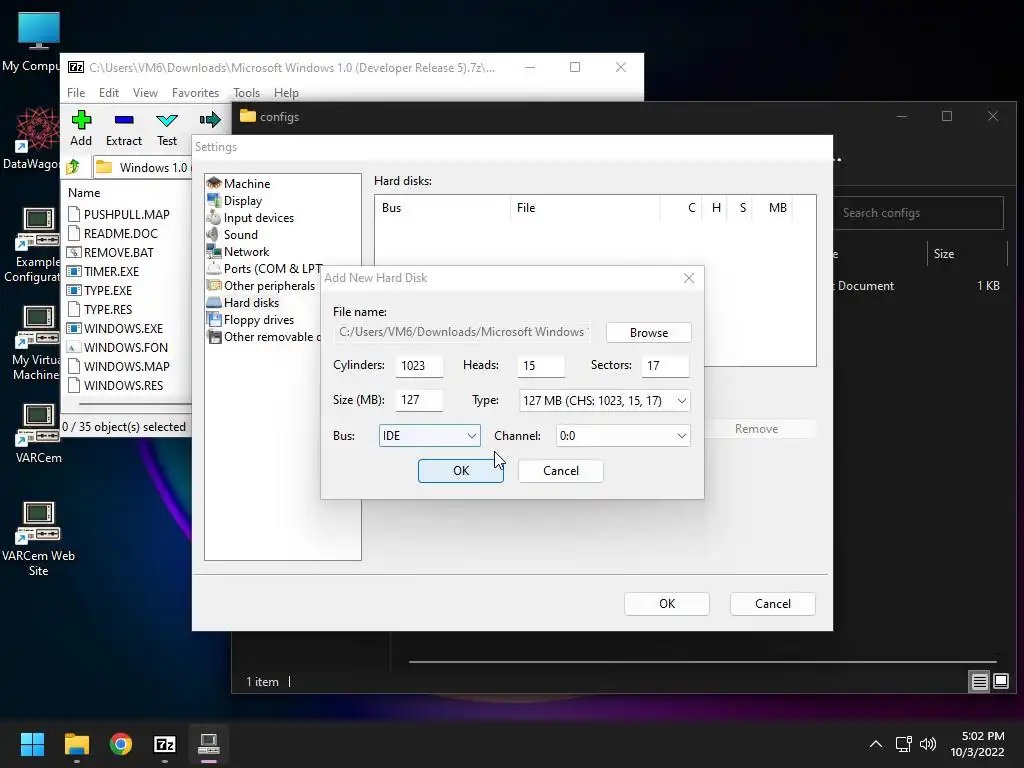Click Cancel in the Settings window
The image size is (1024, 768).
point(773,603)
